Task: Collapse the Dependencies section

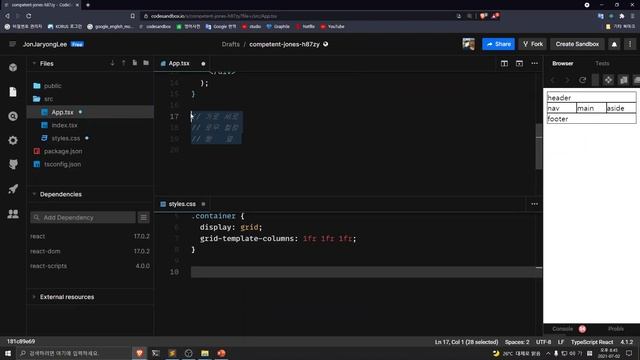Action: [x=34, y=194]
